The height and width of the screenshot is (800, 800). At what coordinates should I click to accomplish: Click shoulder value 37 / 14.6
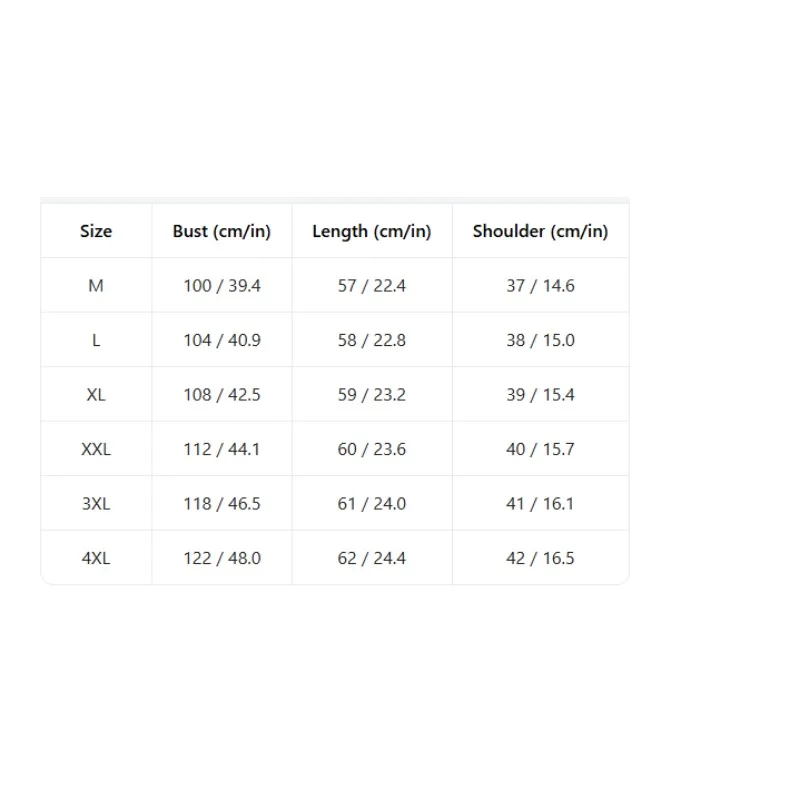[x=540, y=286]
